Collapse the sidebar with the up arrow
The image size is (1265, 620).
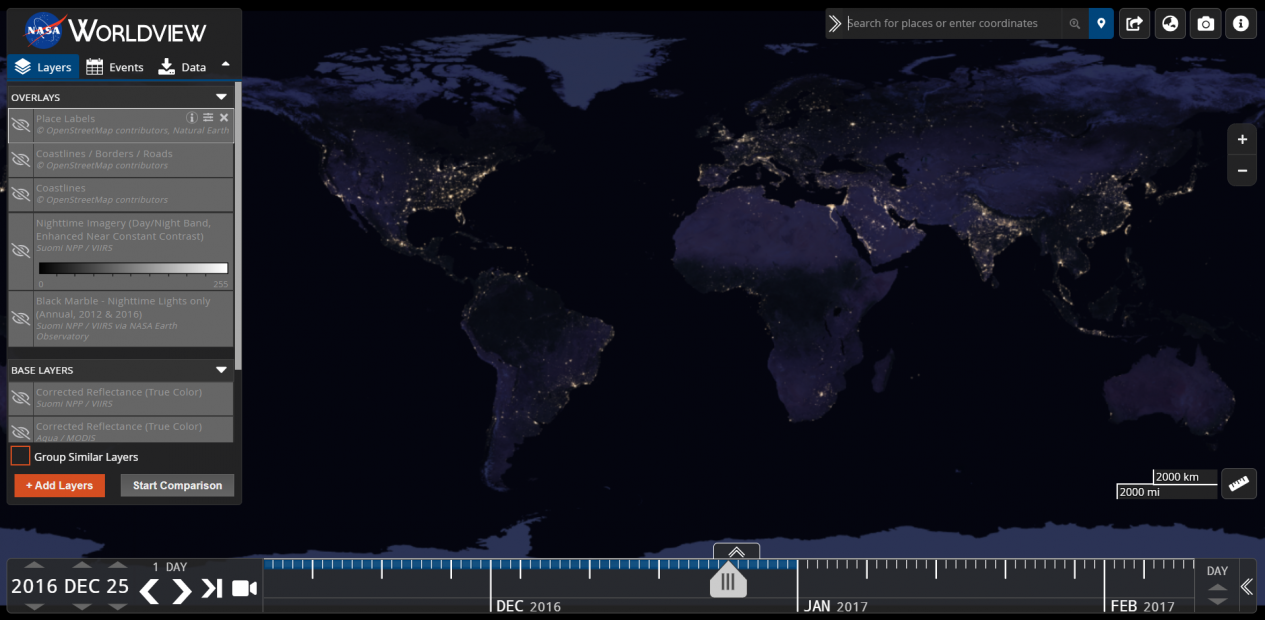pos(225,64)
